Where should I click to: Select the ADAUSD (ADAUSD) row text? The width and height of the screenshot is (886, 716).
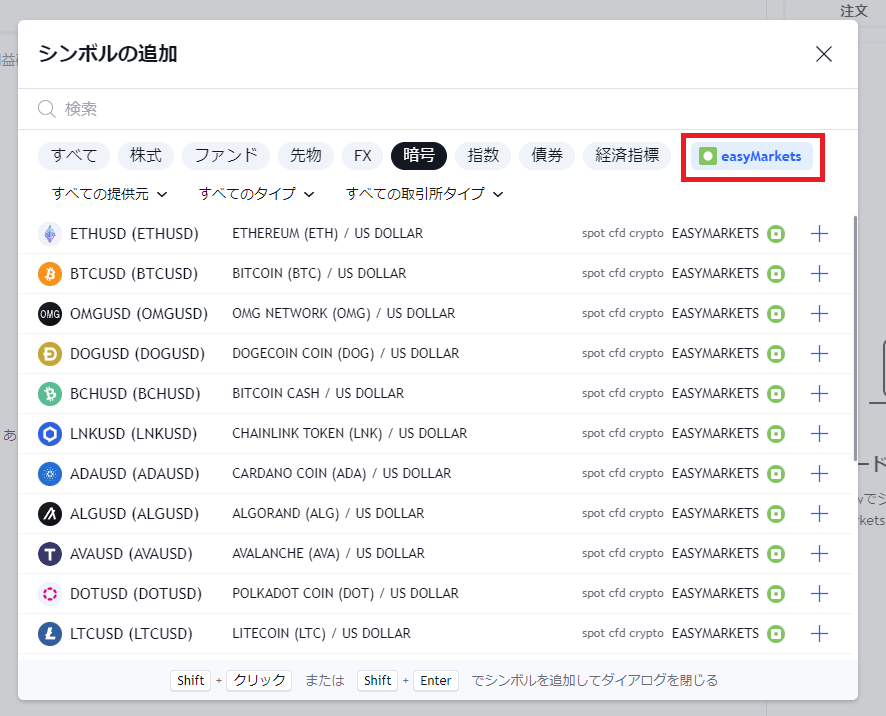[134, 474]
